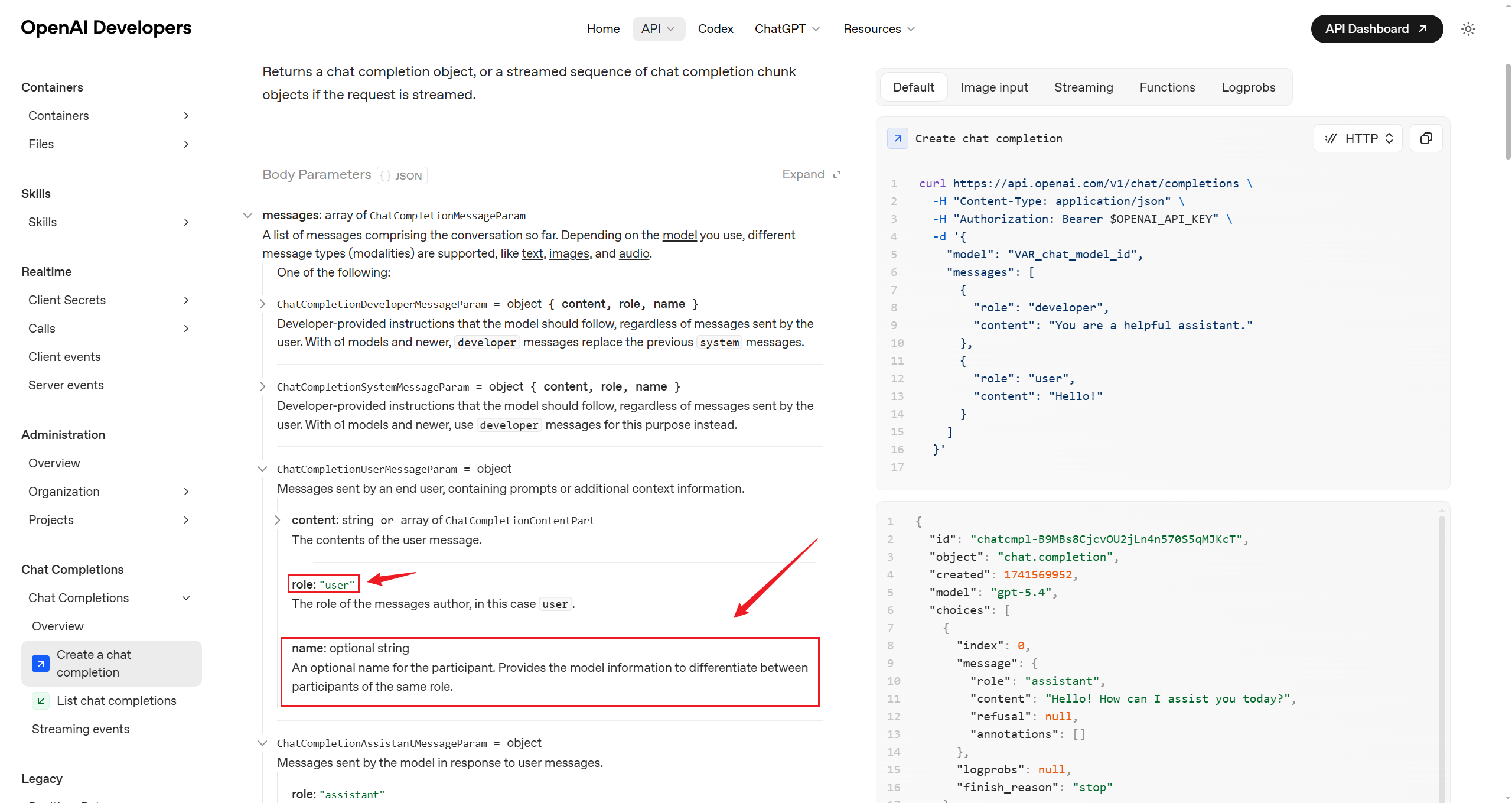Click the sidebar Create a chat completion icon
The width and height of the screenshot is (1512, 803).
40,664
